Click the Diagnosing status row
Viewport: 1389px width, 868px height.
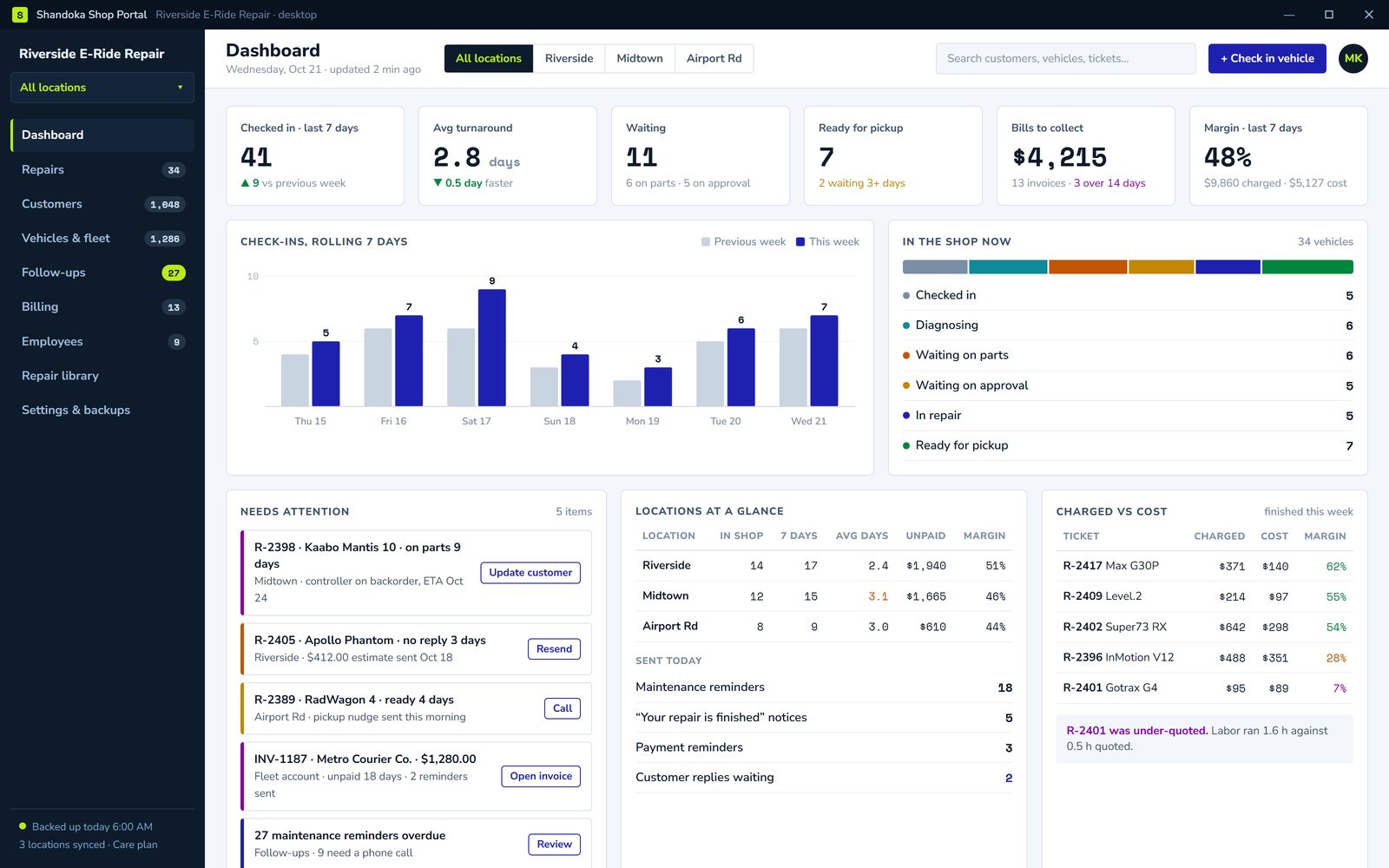click(1128, 325)
